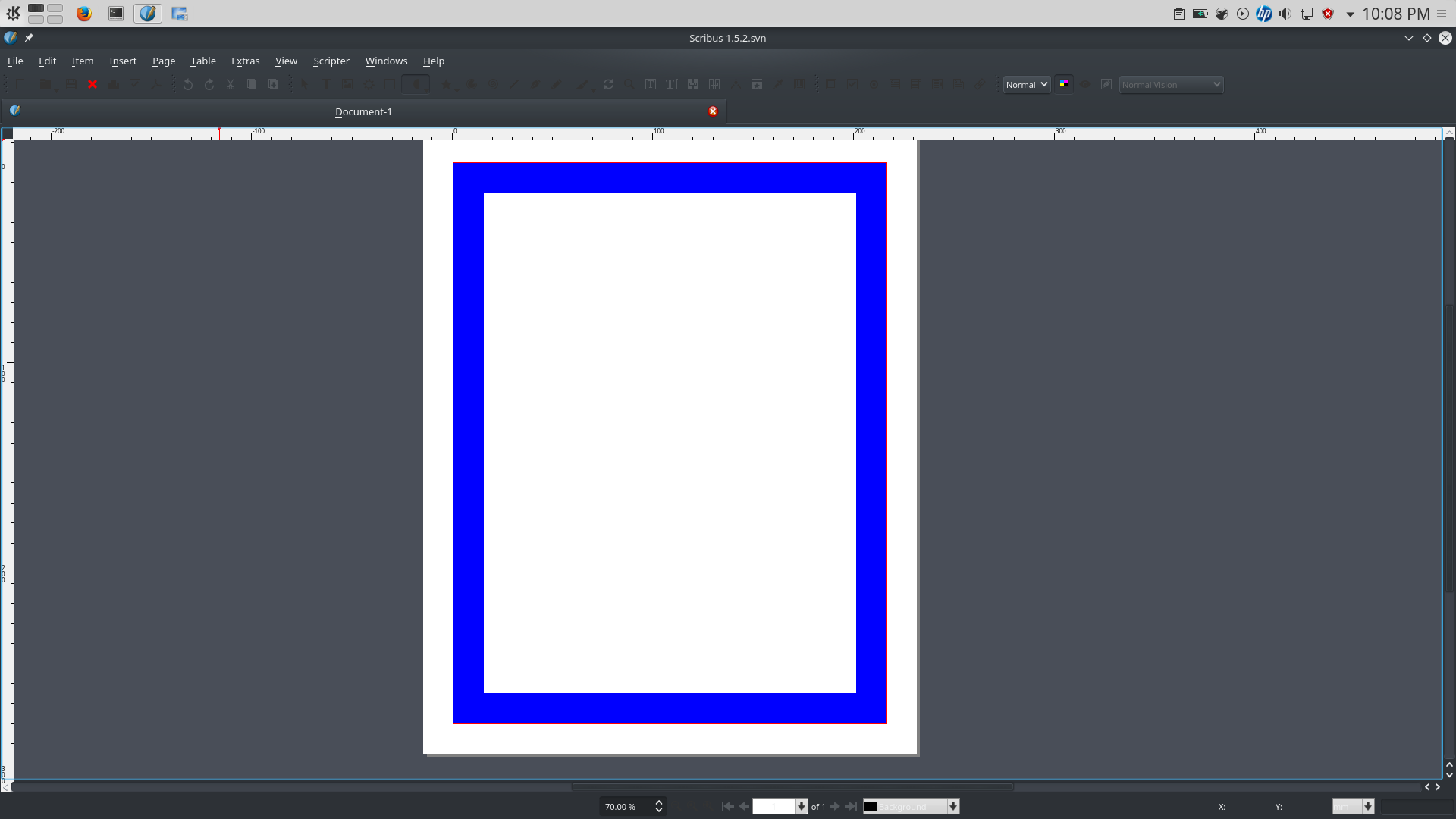Toggle color management CMYK button
This screenshot has width=1456, height=819.
[x=1064, y=84]
